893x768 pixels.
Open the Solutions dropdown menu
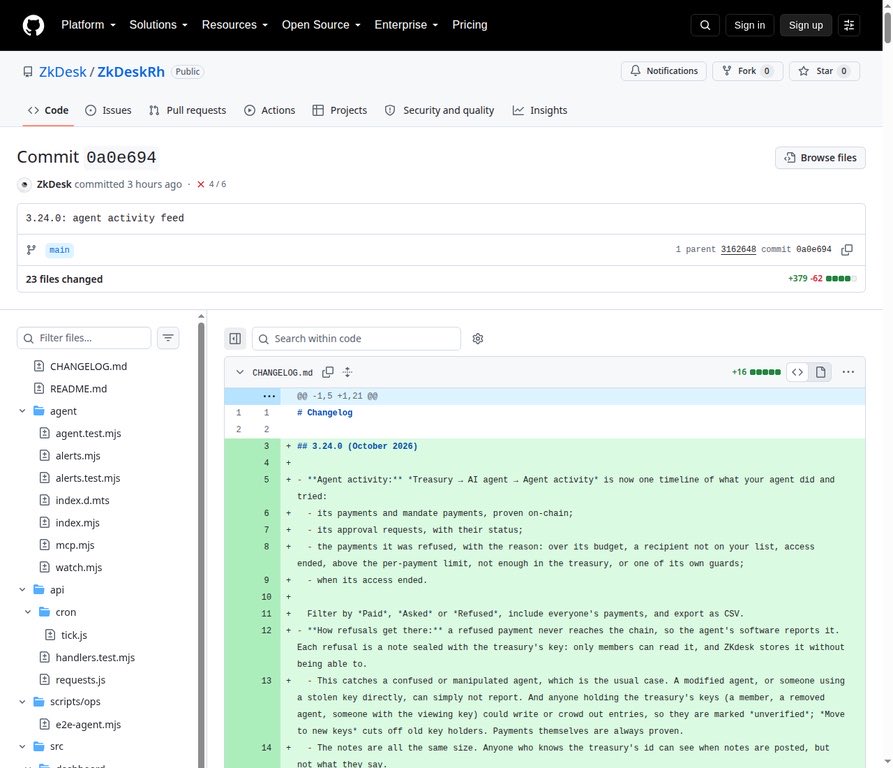[x=158, y=25]
